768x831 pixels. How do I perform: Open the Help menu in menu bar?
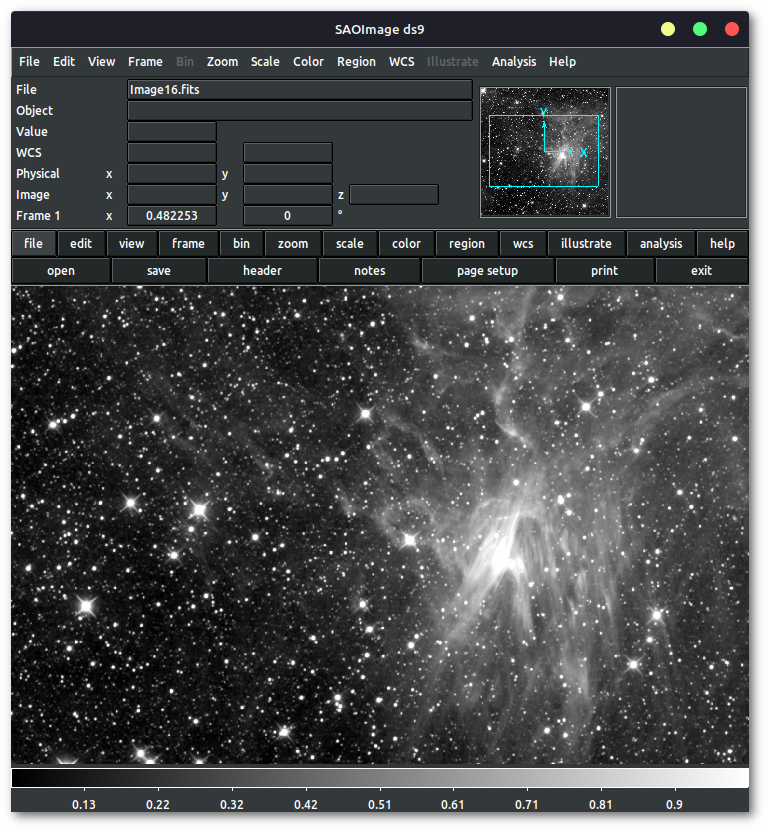coord(562,61)
